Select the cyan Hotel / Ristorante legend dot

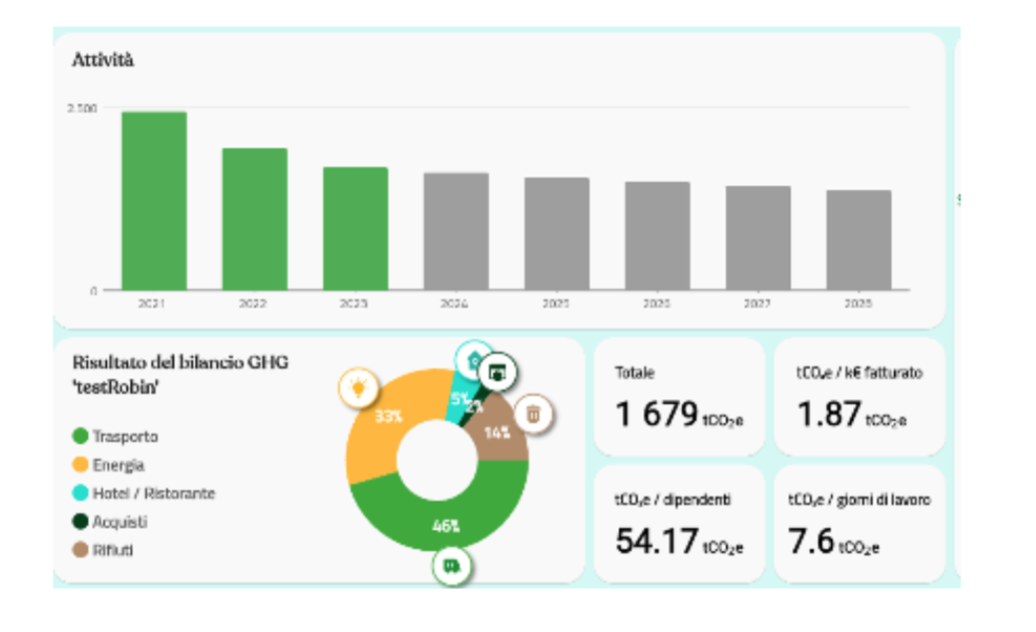tap(80, 493)
